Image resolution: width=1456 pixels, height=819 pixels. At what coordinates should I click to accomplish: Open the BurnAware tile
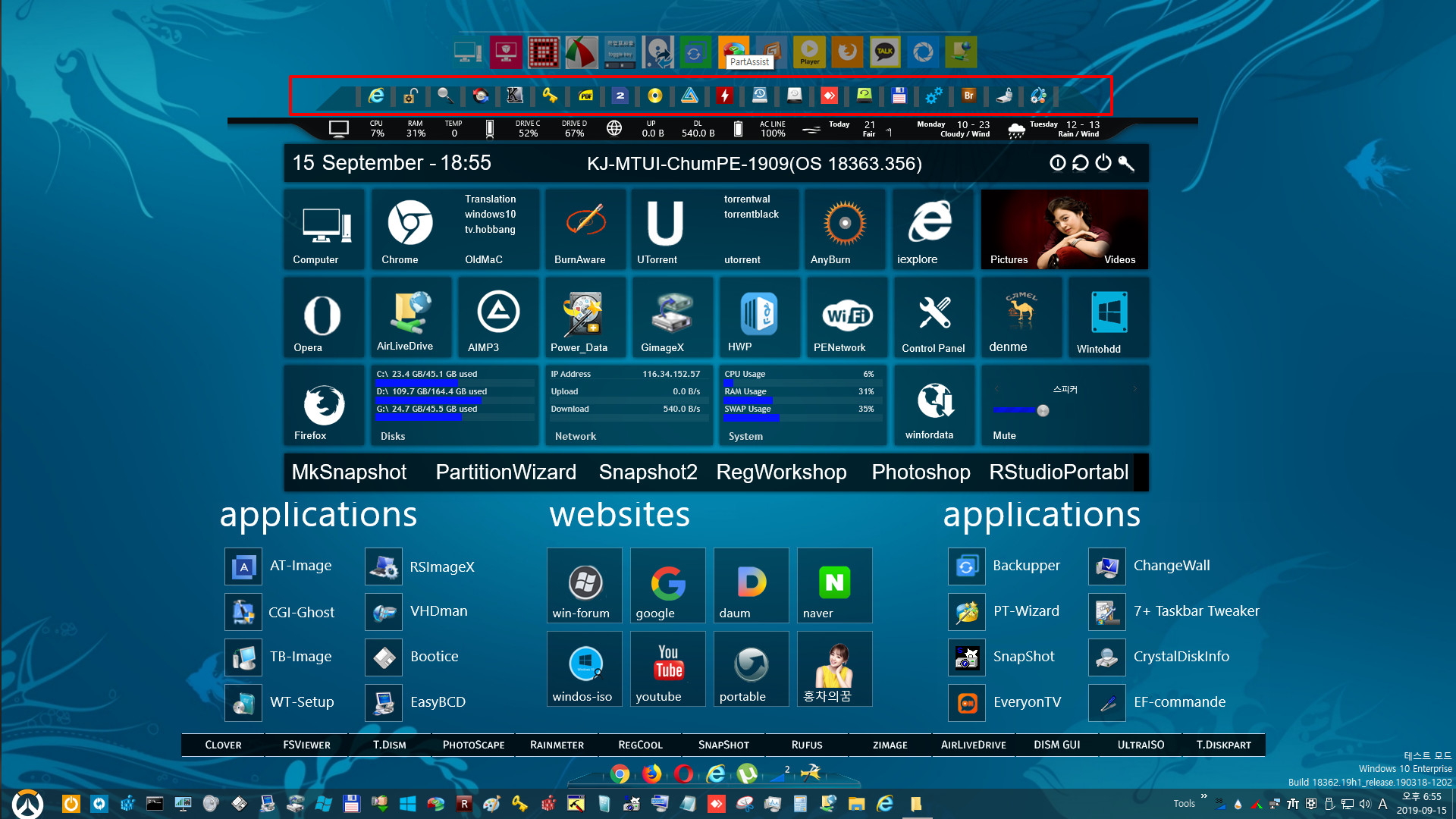click(585, 229)
